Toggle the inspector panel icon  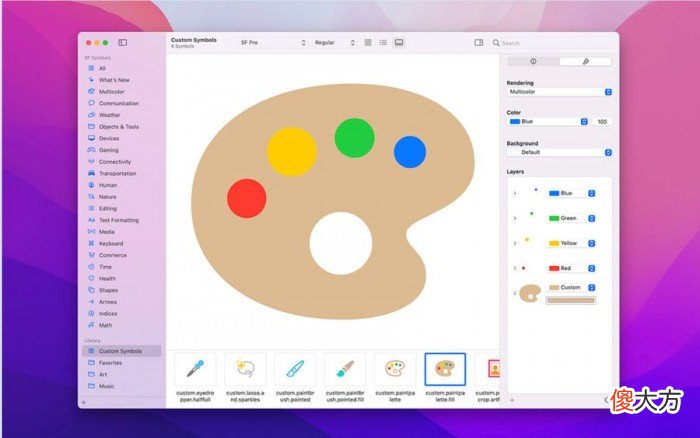pyautogui.click(x=479, y=42)
